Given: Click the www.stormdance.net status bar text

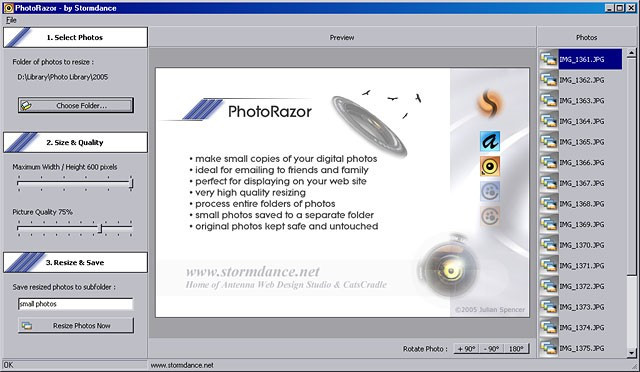Looking at the screenshot, I should click(182, 365).
